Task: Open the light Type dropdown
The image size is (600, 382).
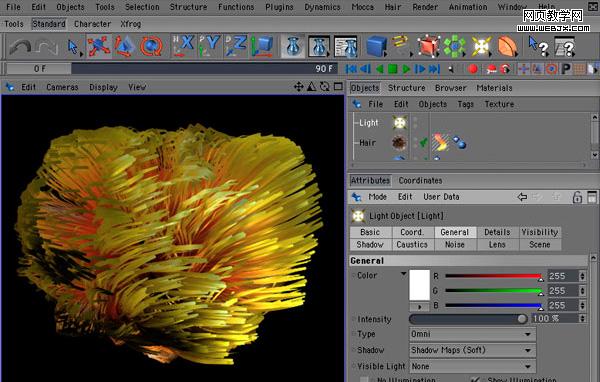Action: point(472,334)
